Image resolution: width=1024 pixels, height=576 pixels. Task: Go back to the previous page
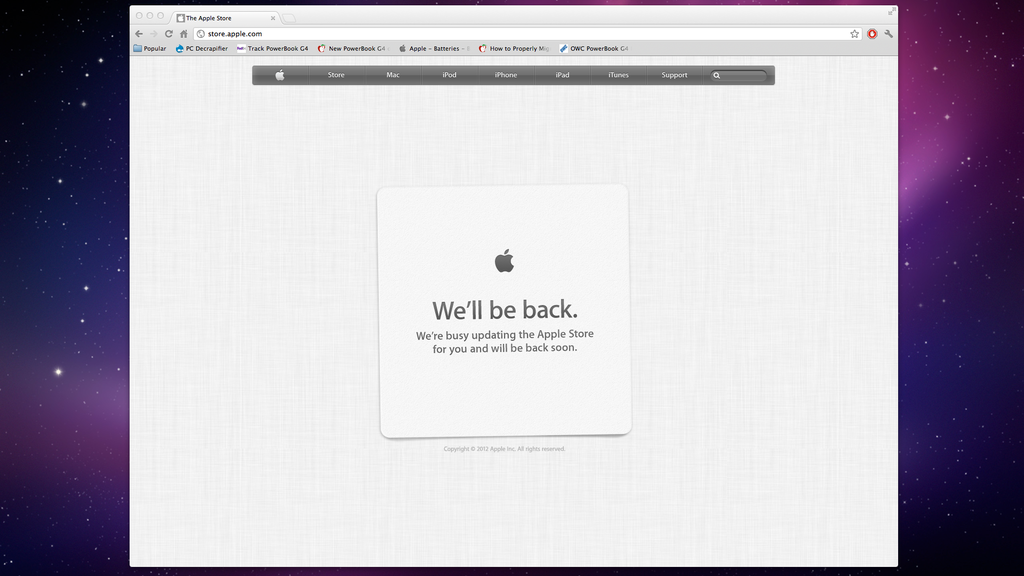139,34
